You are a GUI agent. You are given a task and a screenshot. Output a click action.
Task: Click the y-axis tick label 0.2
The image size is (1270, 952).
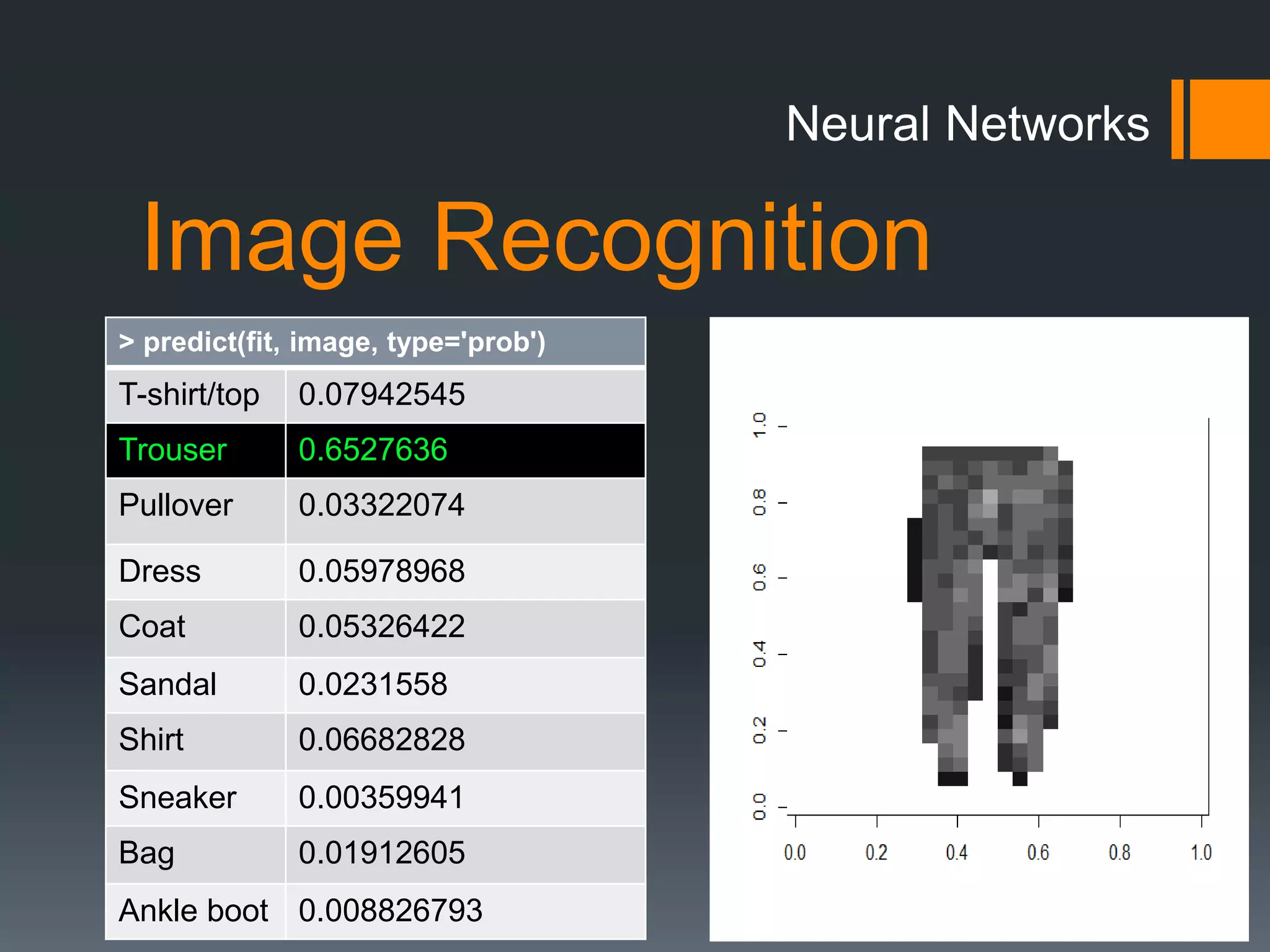click(x=759, y=730)
